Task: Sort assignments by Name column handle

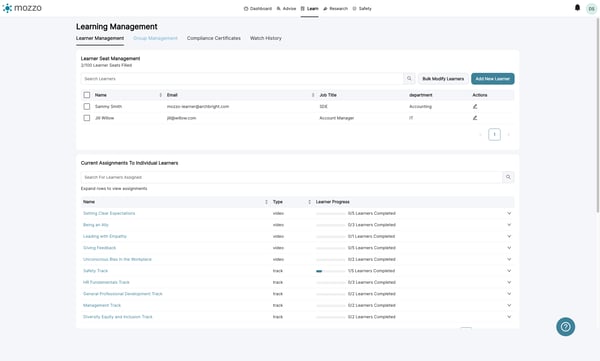Action: tap(266, 202)
